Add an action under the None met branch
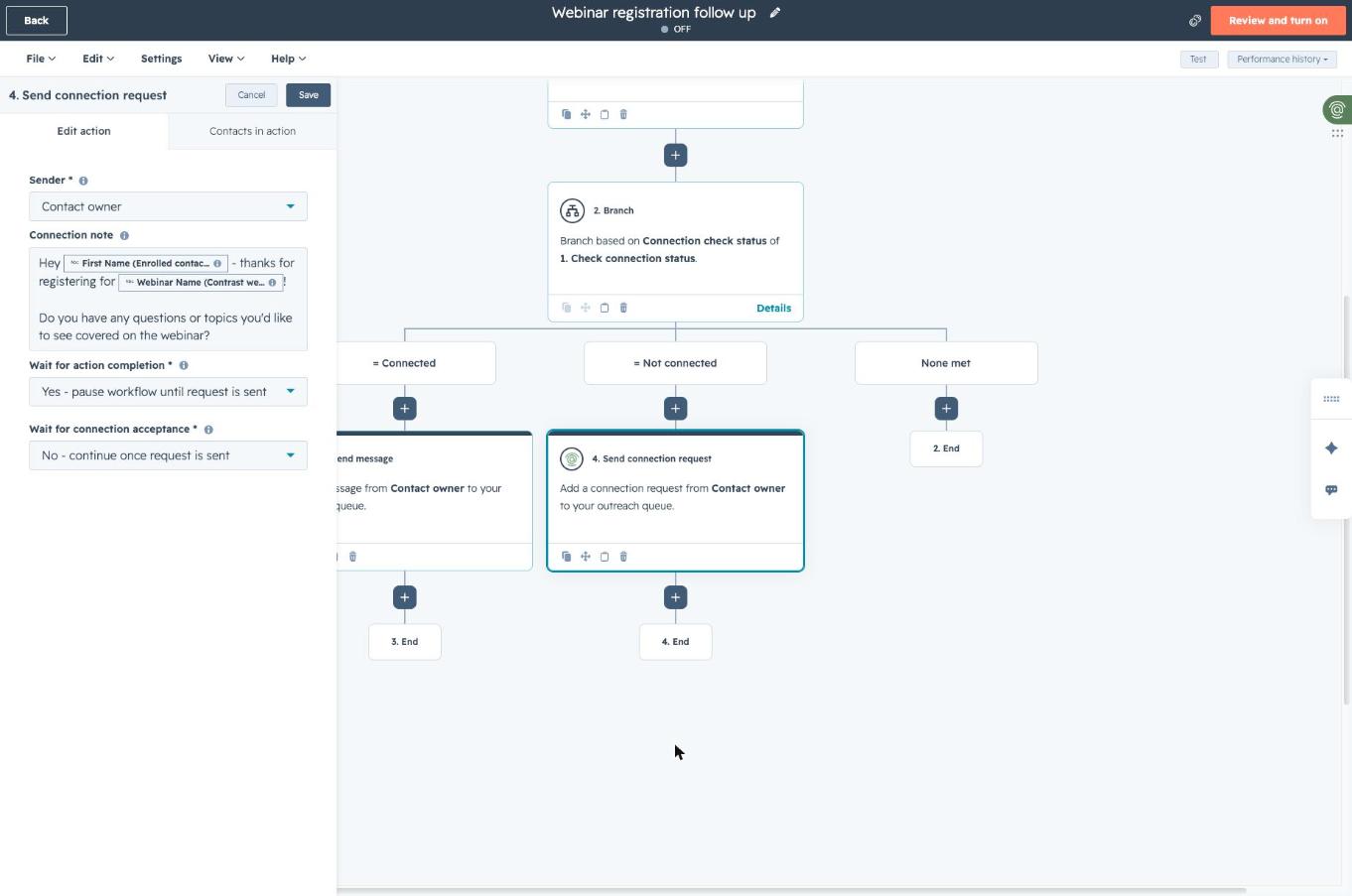This screenshot has height=896, width=1352. coord(946,408)
